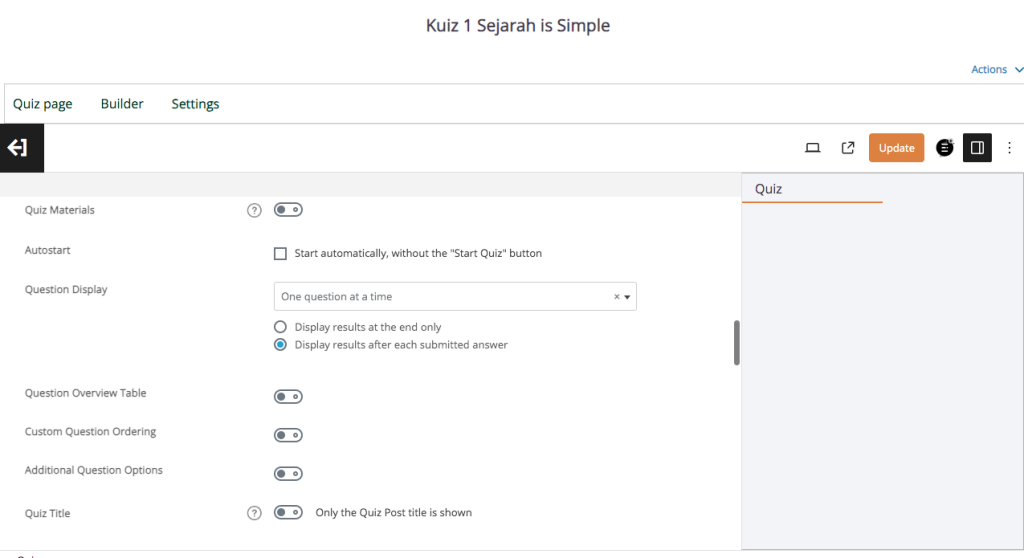Enable Custom Question Ordering switch
Screen dimensions: 1024x558
click(x=288, y=435)
